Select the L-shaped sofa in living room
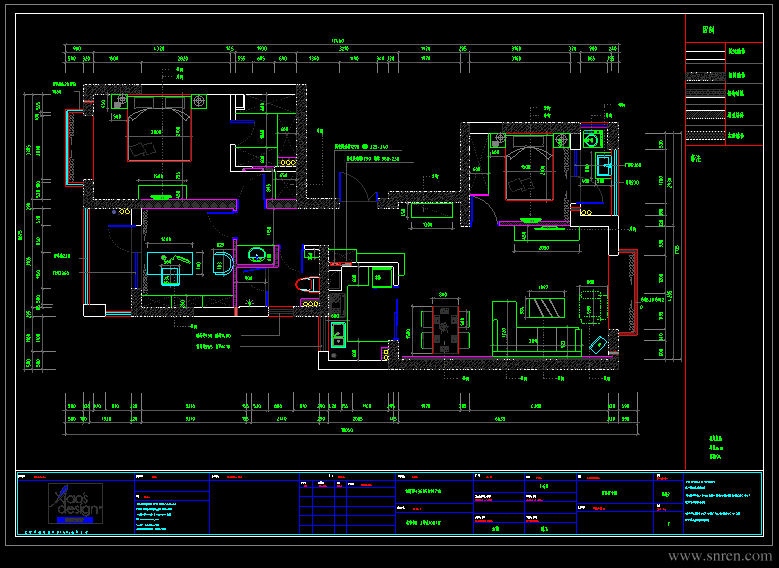 point(537,328)
